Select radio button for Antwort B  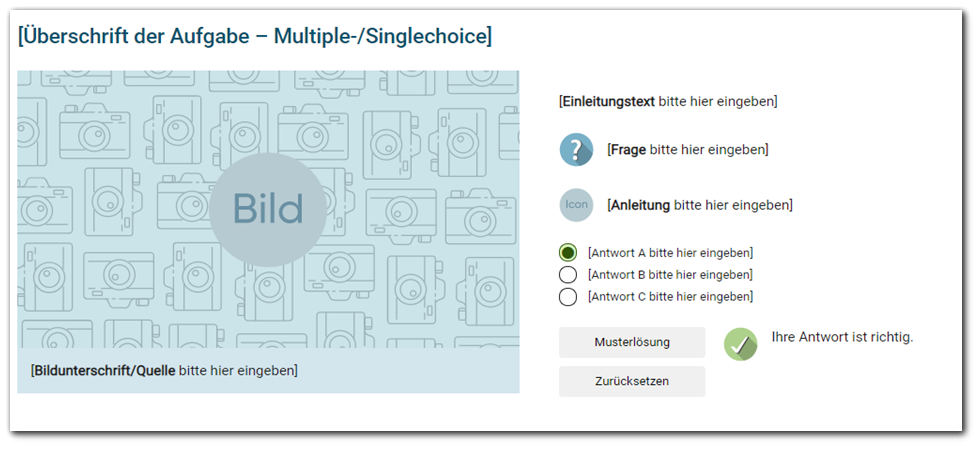(568, 275)
